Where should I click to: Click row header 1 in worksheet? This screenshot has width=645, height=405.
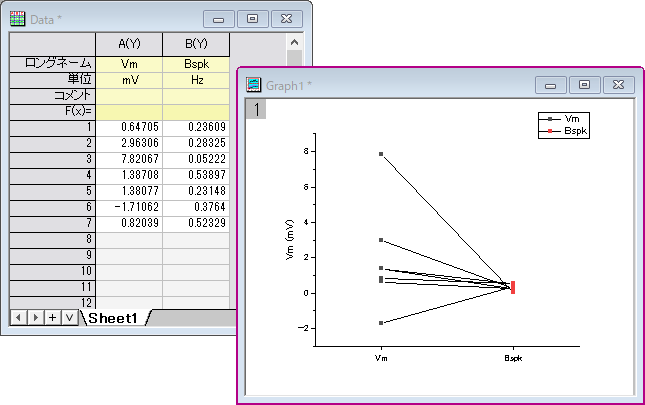pyautogui.click(x=52, y=127)
